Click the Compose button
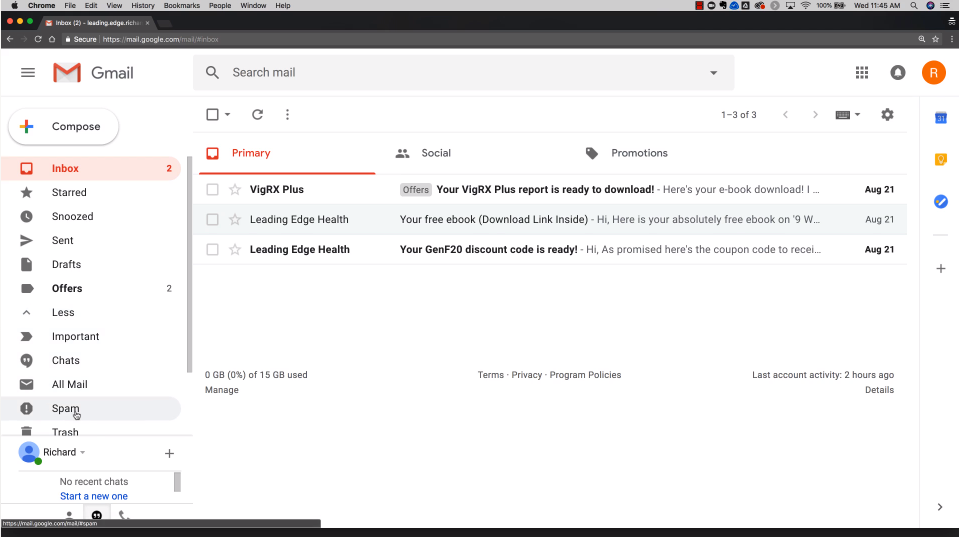This screenshot has width=959, height=537. point(64,127)
